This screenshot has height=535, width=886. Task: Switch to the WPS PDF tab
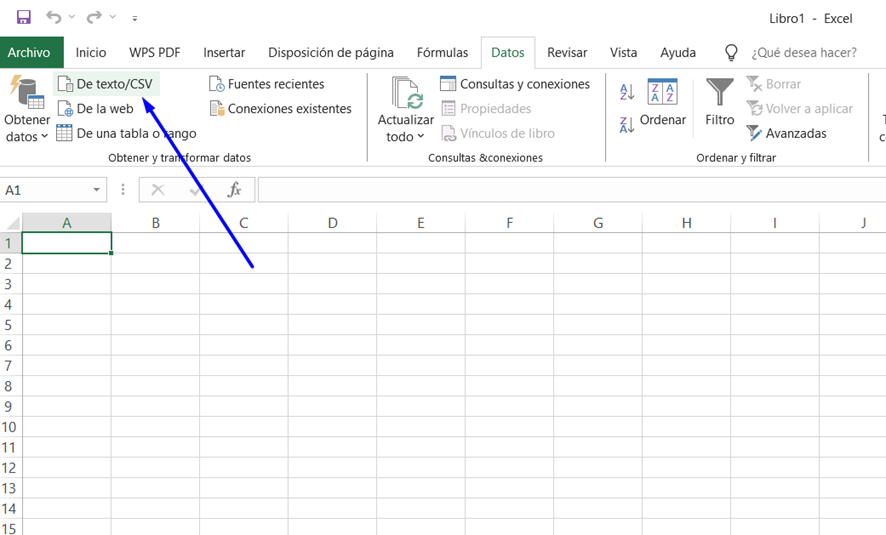tap(155, 53)
